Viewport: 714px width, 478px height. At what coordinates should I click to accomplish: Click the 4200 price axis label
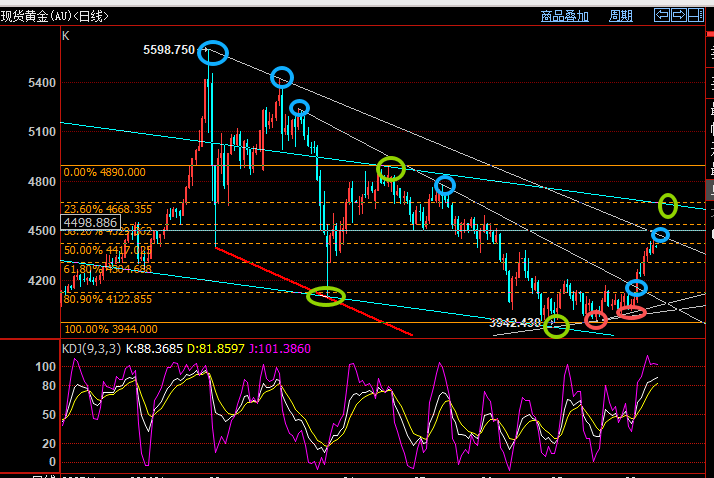coord(42,280)
